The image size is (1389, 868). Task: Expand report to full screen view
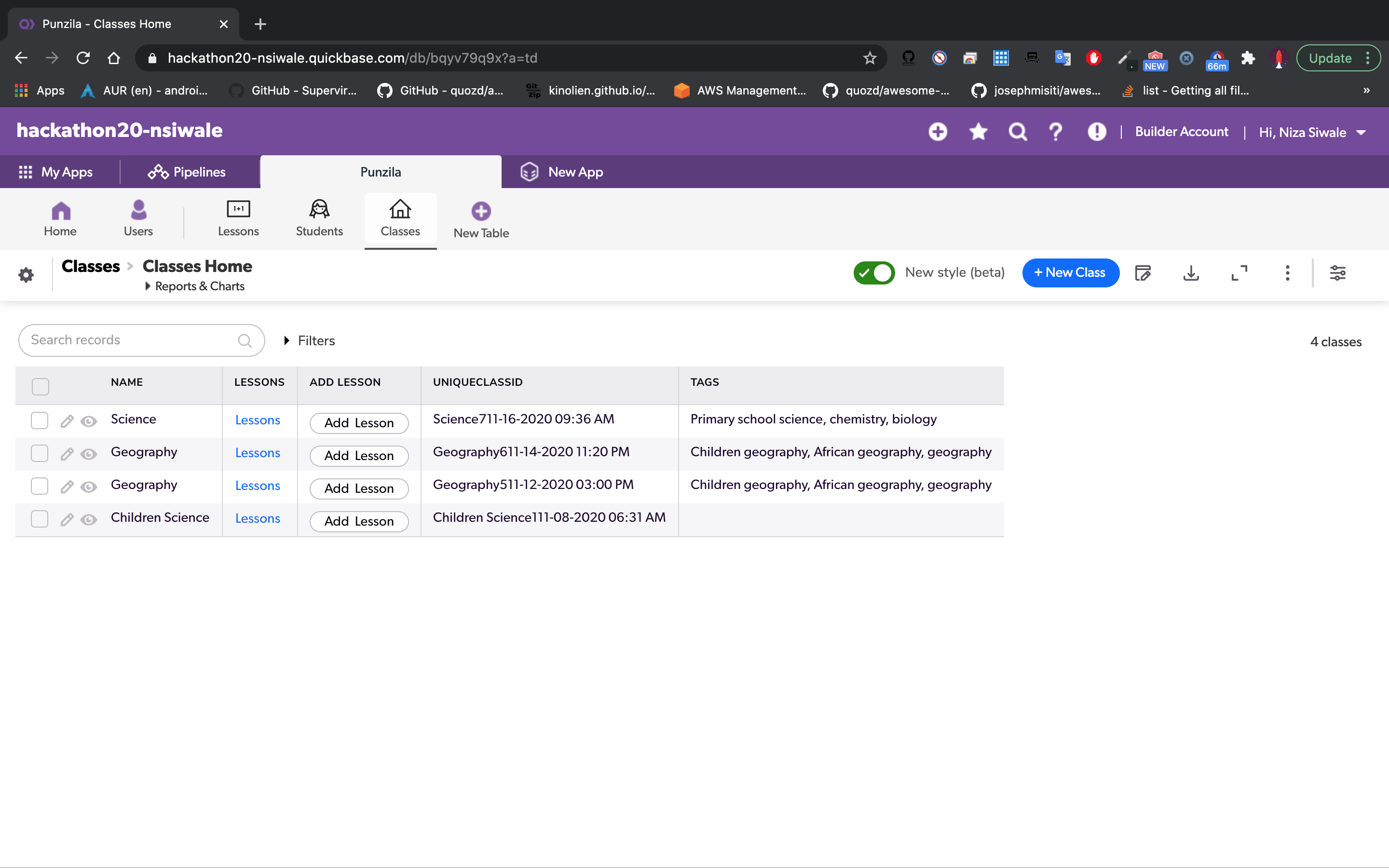pyautogui.click(x=1239, y=272)
